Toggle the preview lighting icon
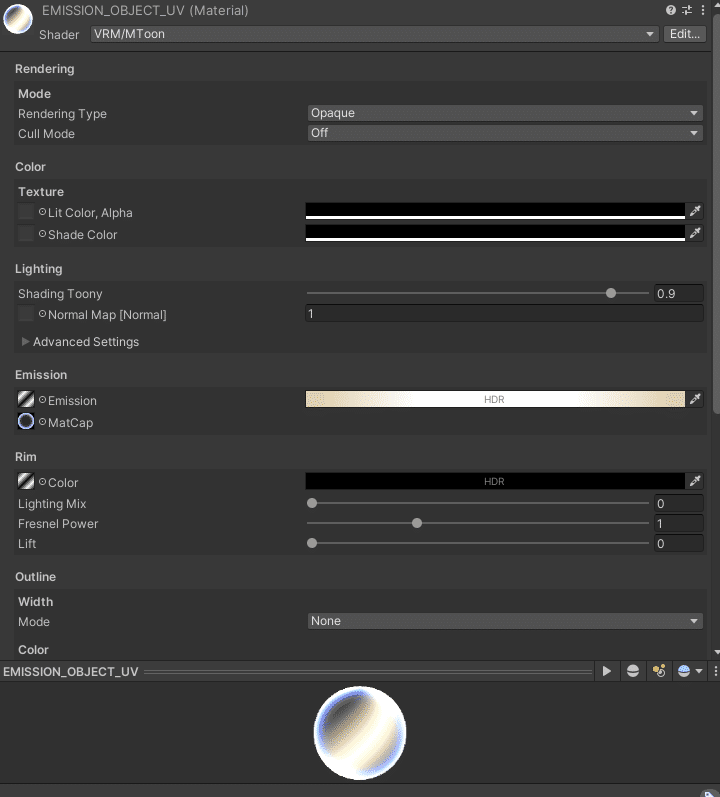Screen dimensions: 720x797 tap(659, 671)
